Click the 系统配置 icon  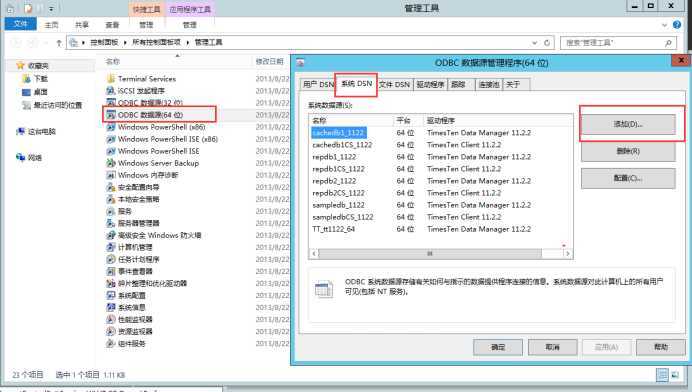111,295
